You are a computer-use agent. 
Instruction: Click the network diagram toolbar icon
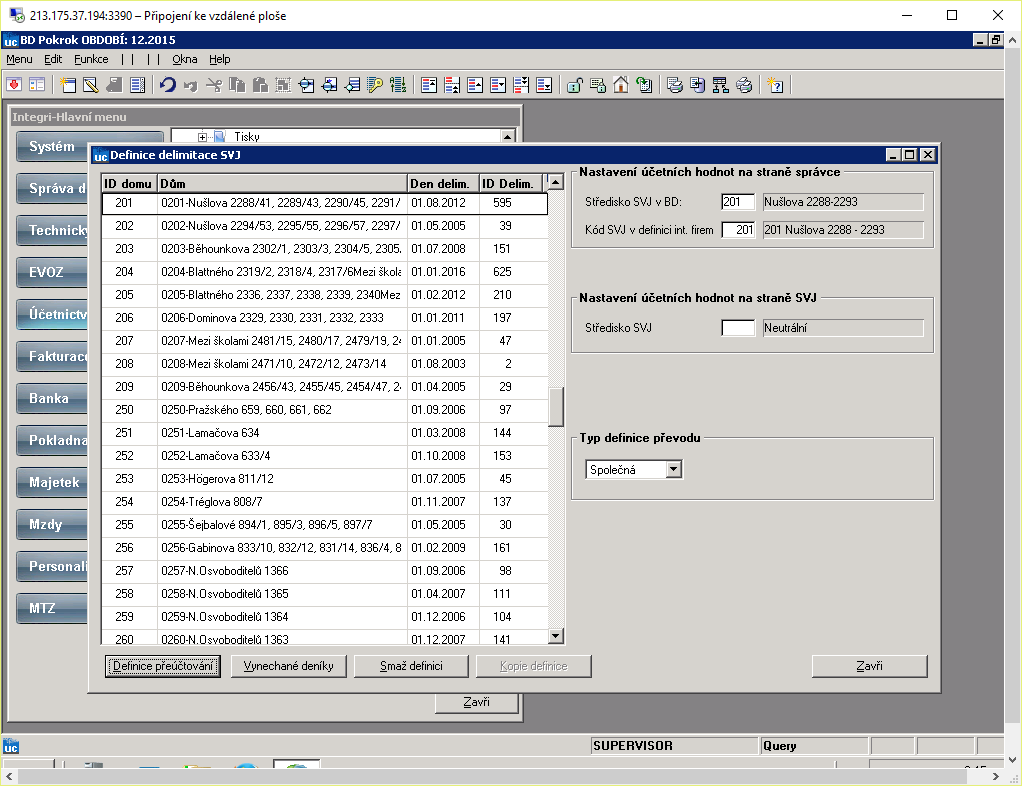click(x=721, y=85)
